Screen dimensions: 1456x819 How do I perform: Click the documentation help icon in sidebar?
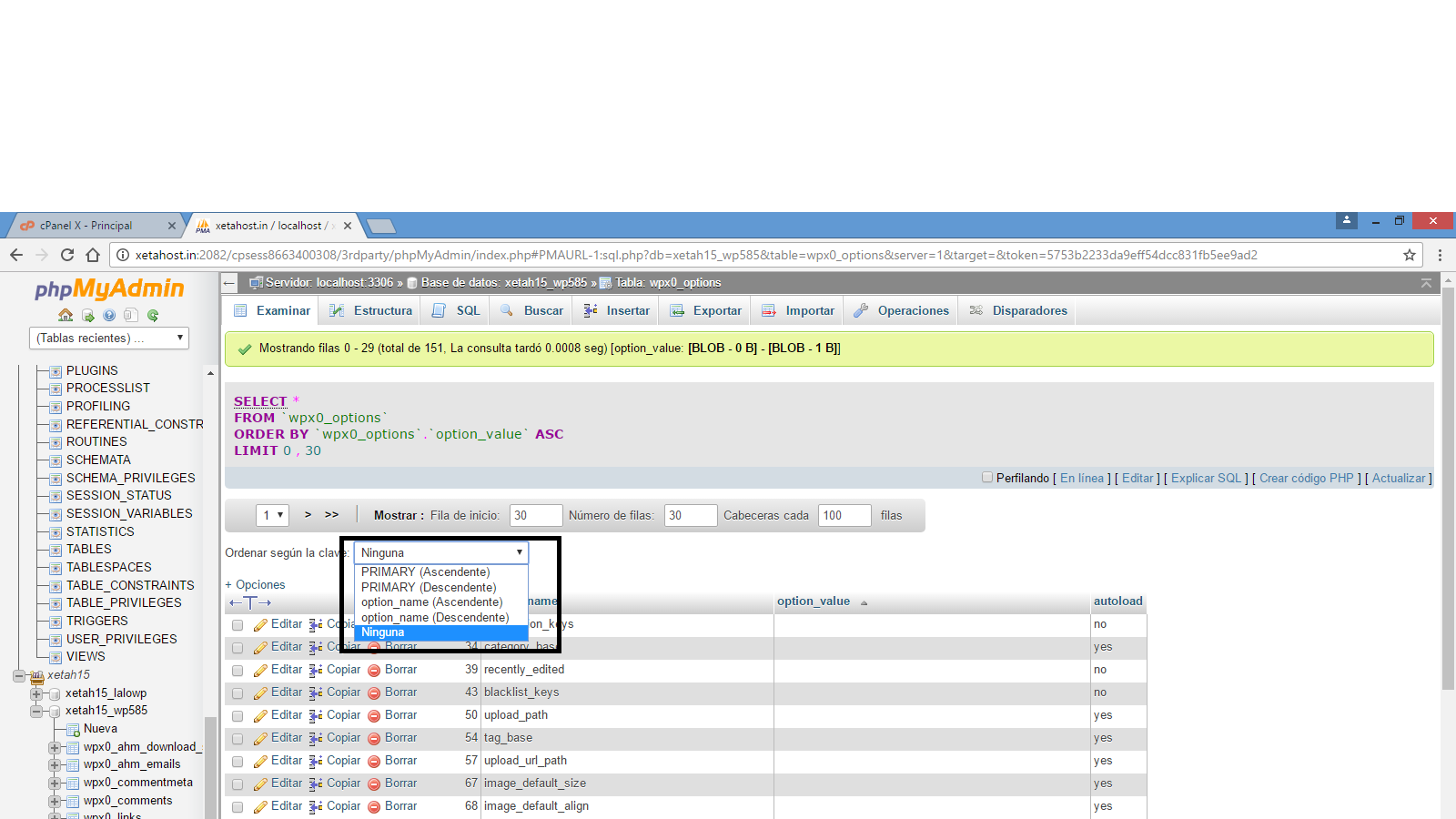pos(109,315)
